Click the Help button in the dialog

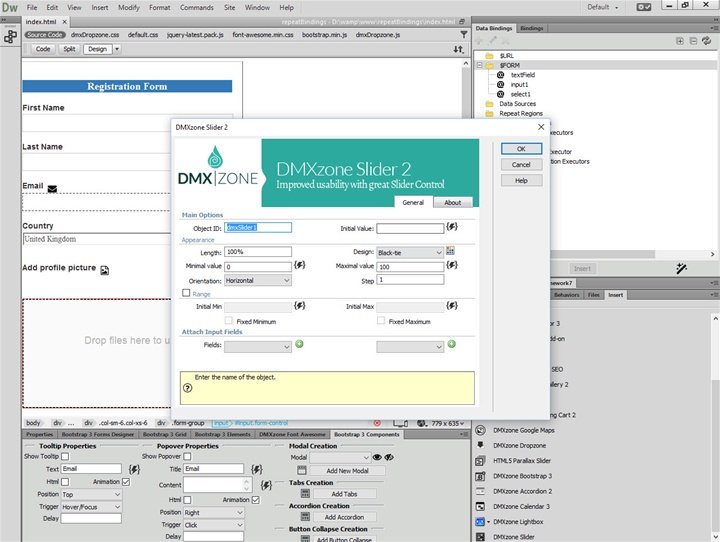coord(521,181)
